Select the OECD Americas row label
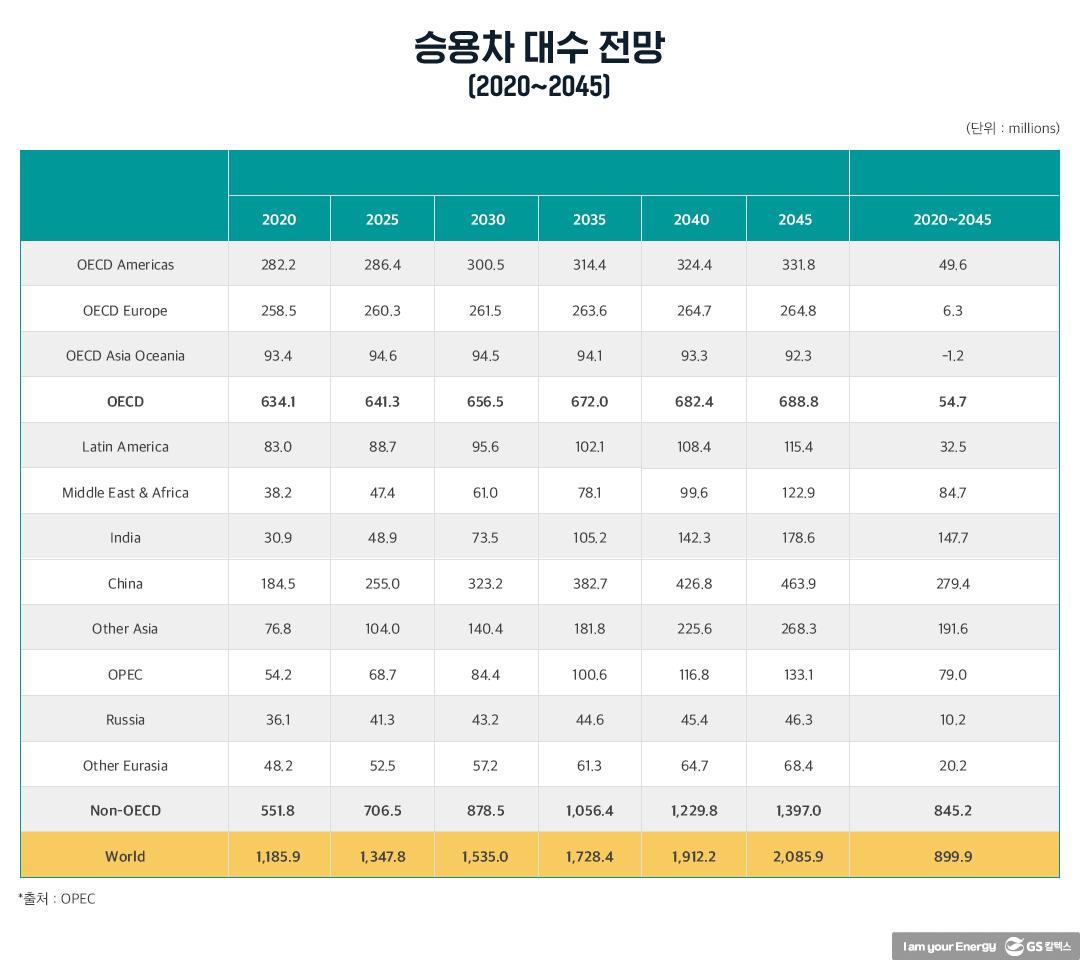1080x960 pixels. coord(125,264)
